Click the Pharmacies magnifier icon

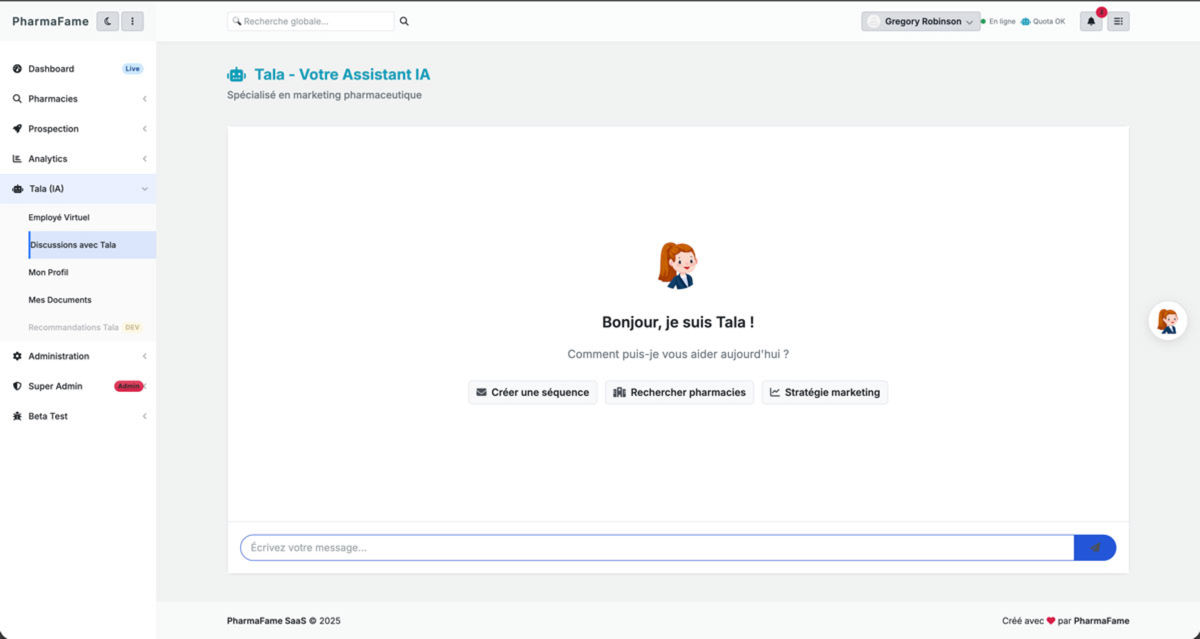click(17, 98)
